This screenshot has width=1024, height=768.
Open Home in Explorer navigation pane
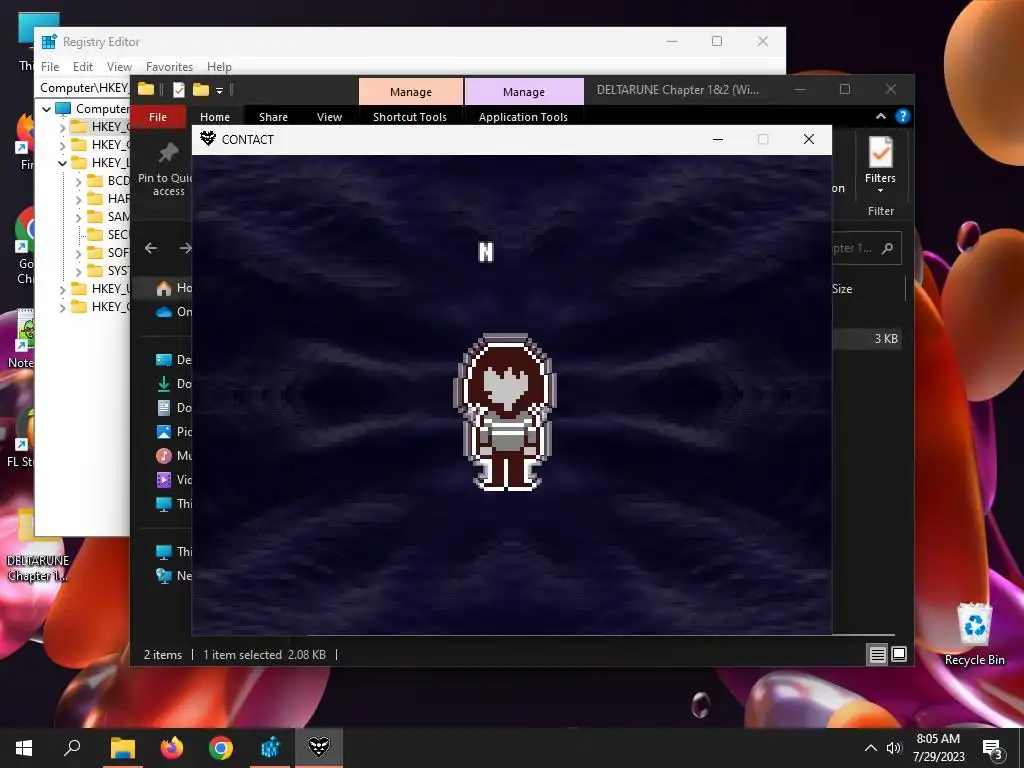[x=174, y=288]
